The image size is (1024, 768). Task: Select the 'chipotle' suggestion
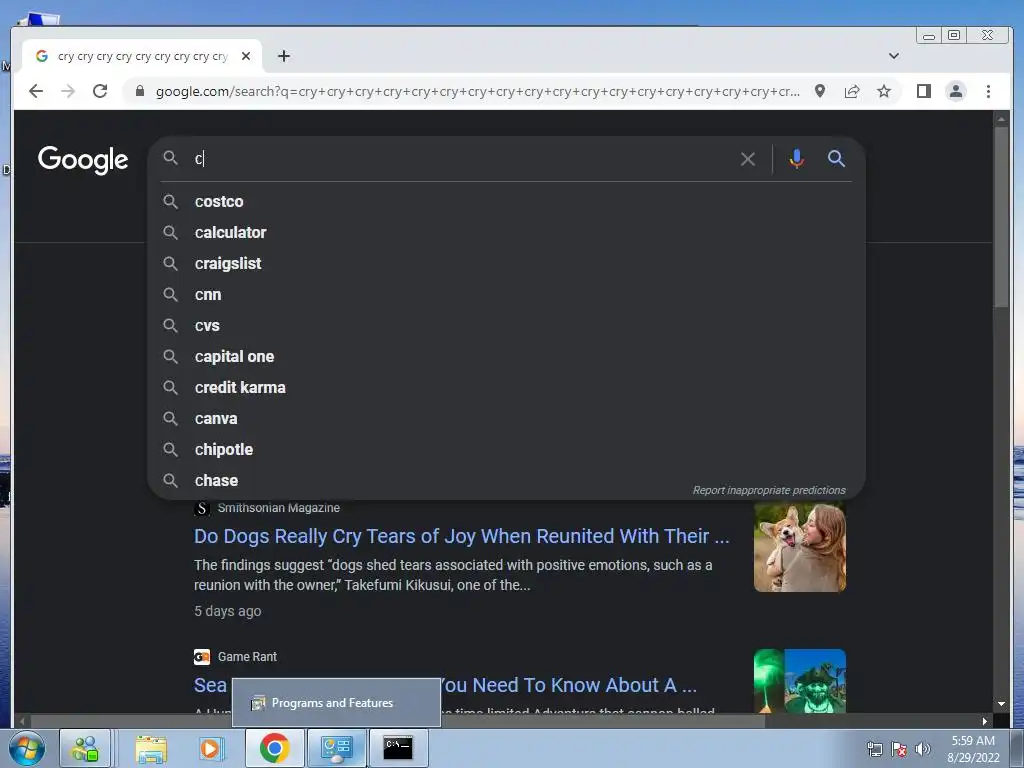click(x=507, y=449)
